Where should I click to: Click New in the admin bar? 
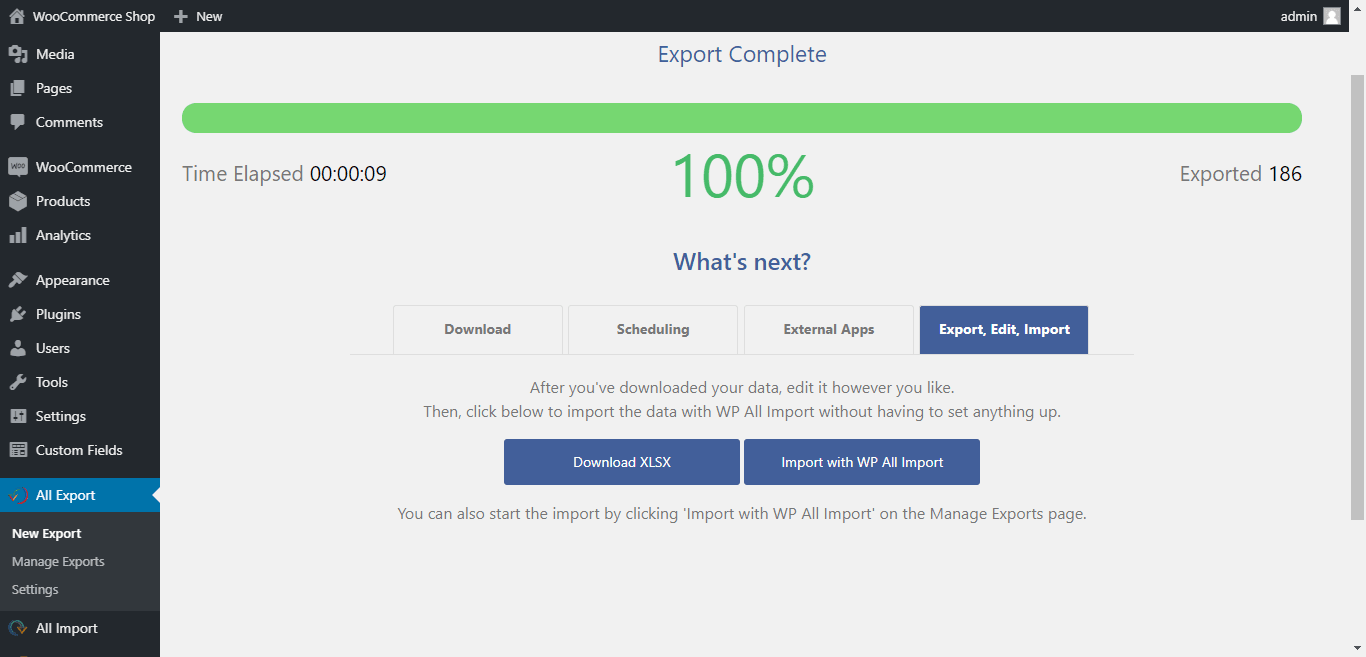coord(198,16)
